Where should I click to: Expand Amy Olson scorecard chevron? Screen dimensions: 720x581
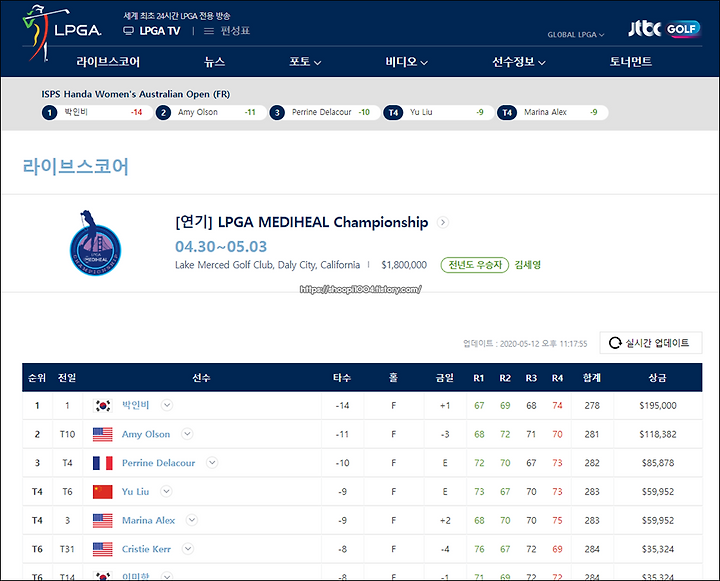(x=187, y=434)
